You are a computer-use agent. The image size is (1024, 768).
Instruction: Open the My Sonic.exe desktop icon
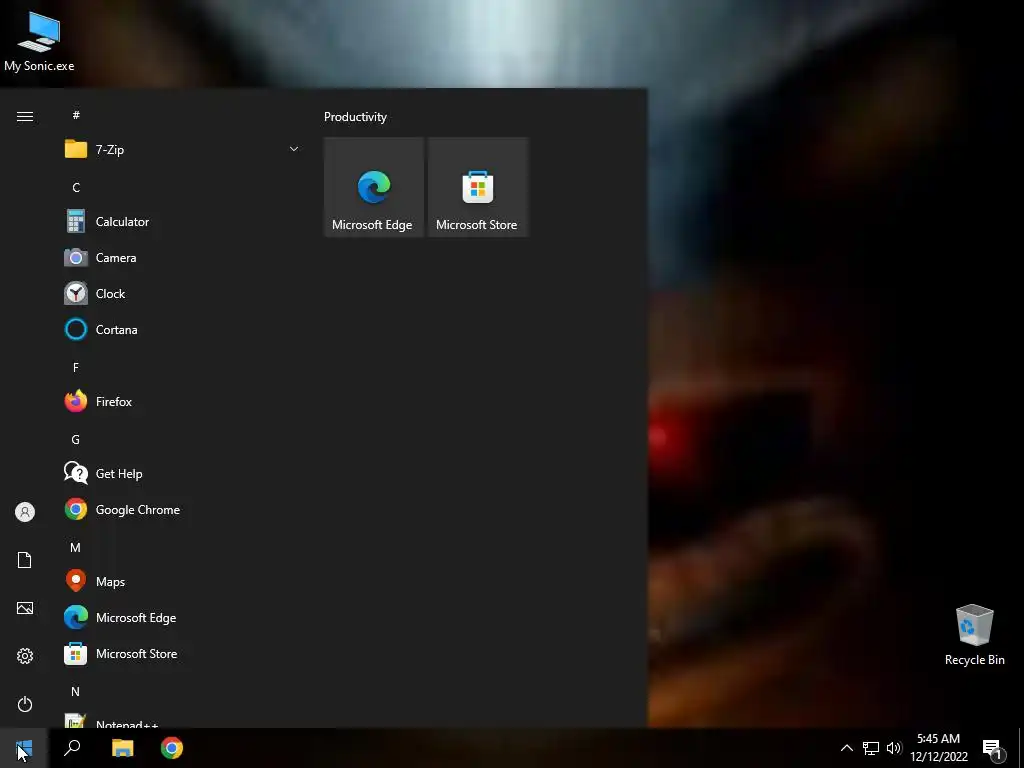39,42
